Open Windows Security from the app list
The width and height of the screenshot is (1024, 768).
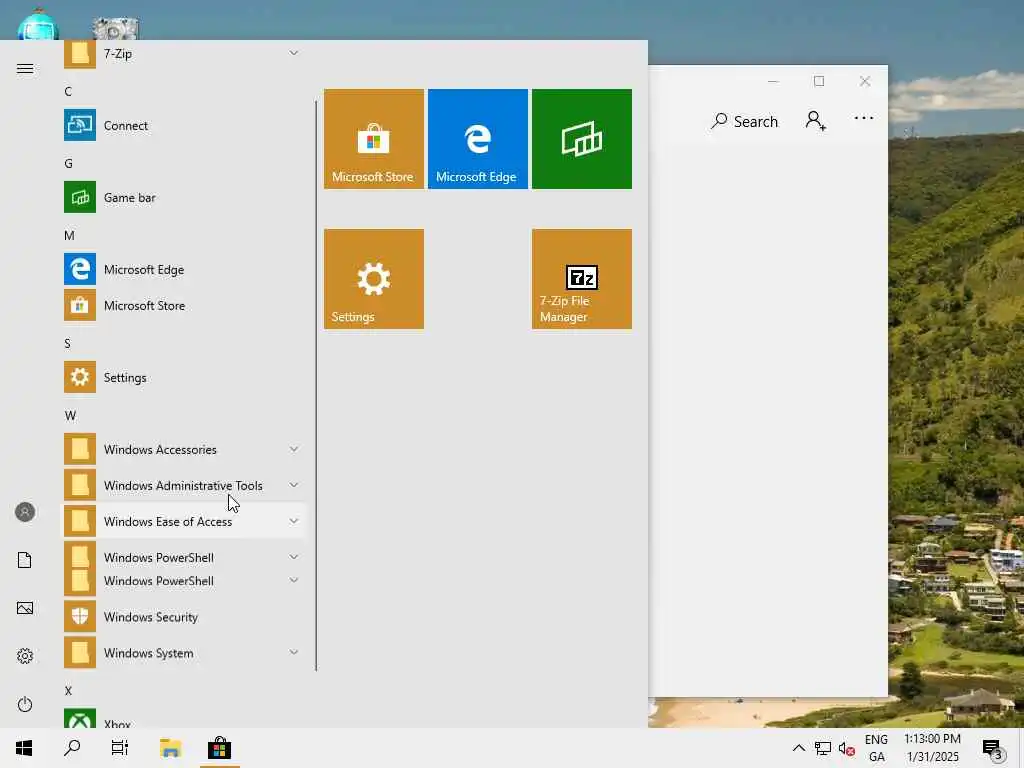pyautogui.click(x=184, y=616)
